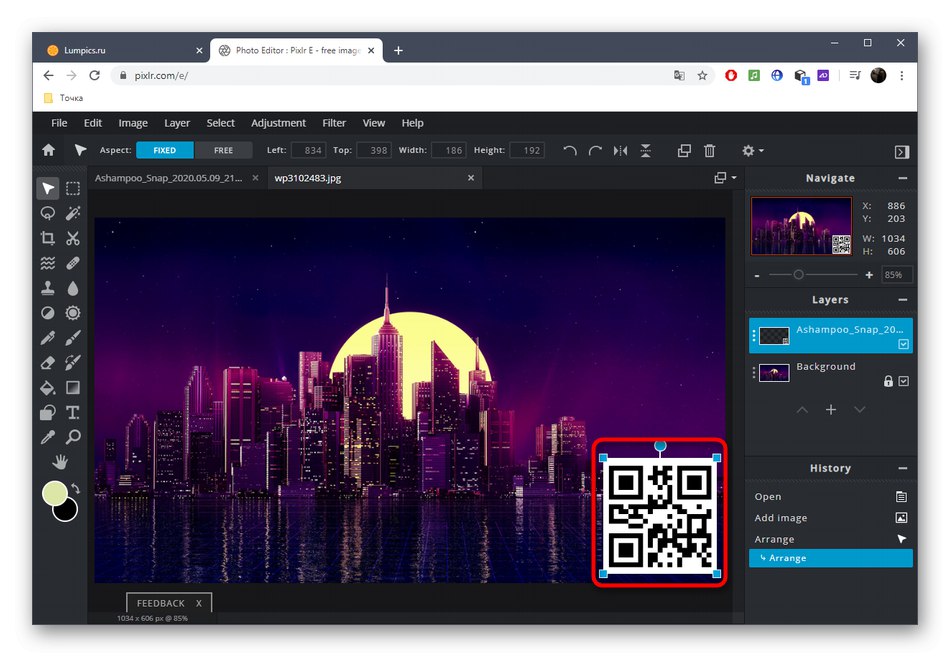Select the Heal bandage tool
The height and width of the screenshot is (657, 950).
coord(73,263)
